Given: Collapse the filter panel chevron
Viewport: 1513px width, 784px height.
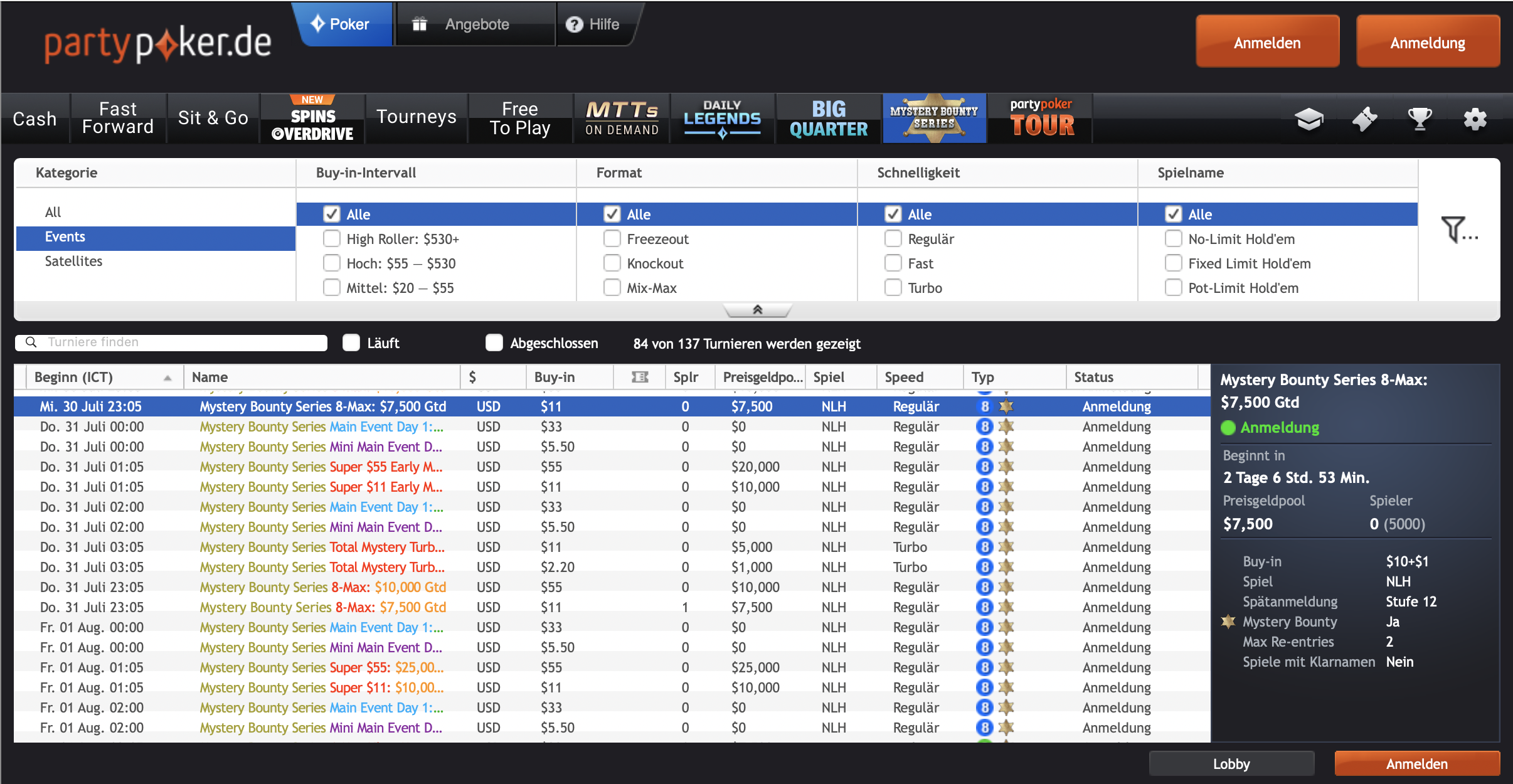Looking at the screenshot, I should coord(757,310).
